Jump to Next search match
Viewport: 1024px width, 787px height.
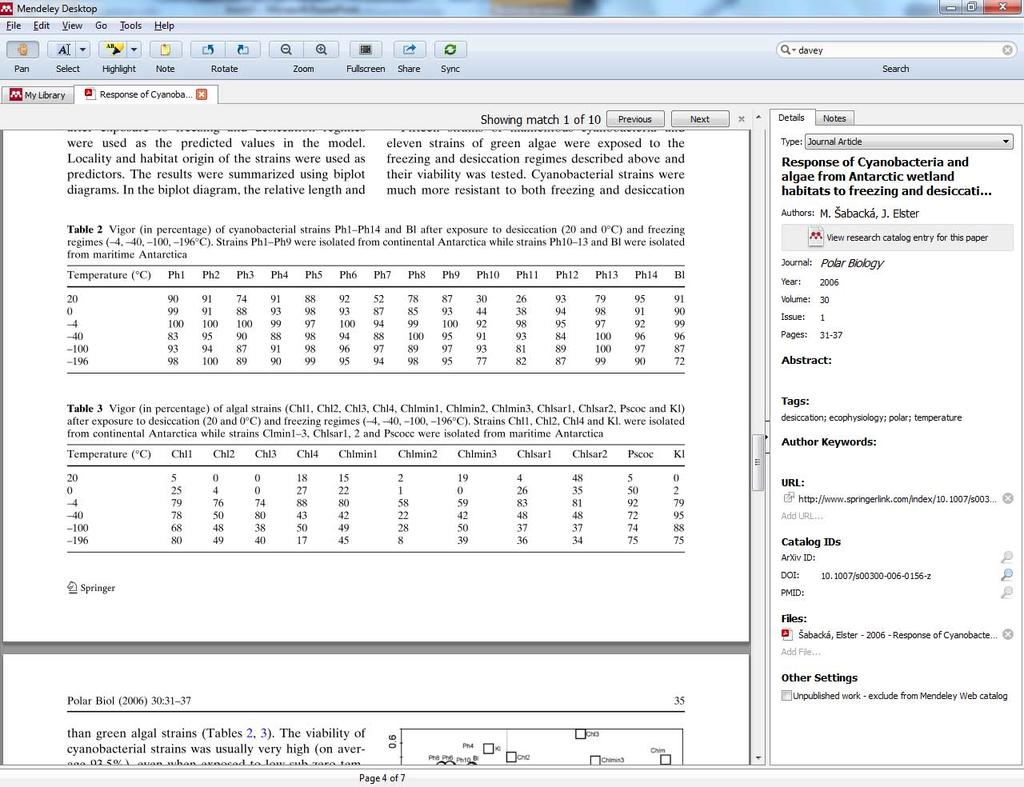700,119
